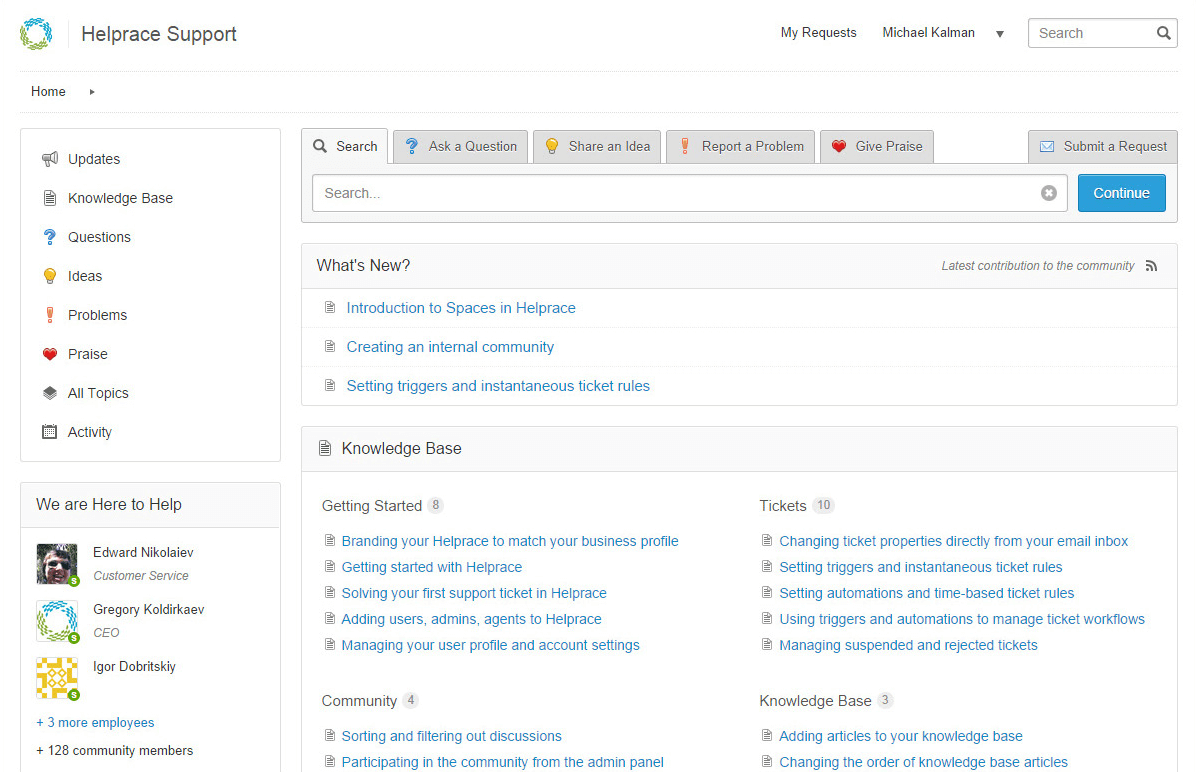Open Setting triggers article in What's New
Image resolution: width=1197 pixels, height=772 pixels.
coord(498,386)
